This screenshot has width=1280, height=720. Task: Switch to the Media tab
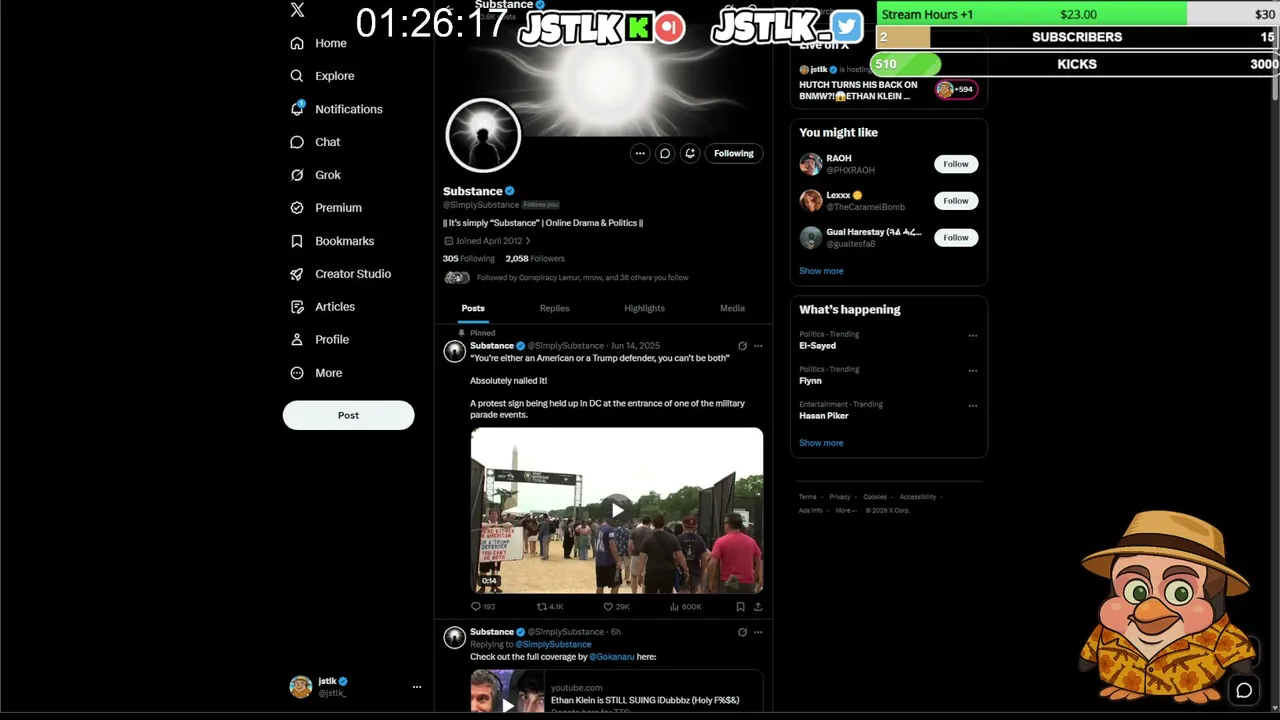click(732, 308)
